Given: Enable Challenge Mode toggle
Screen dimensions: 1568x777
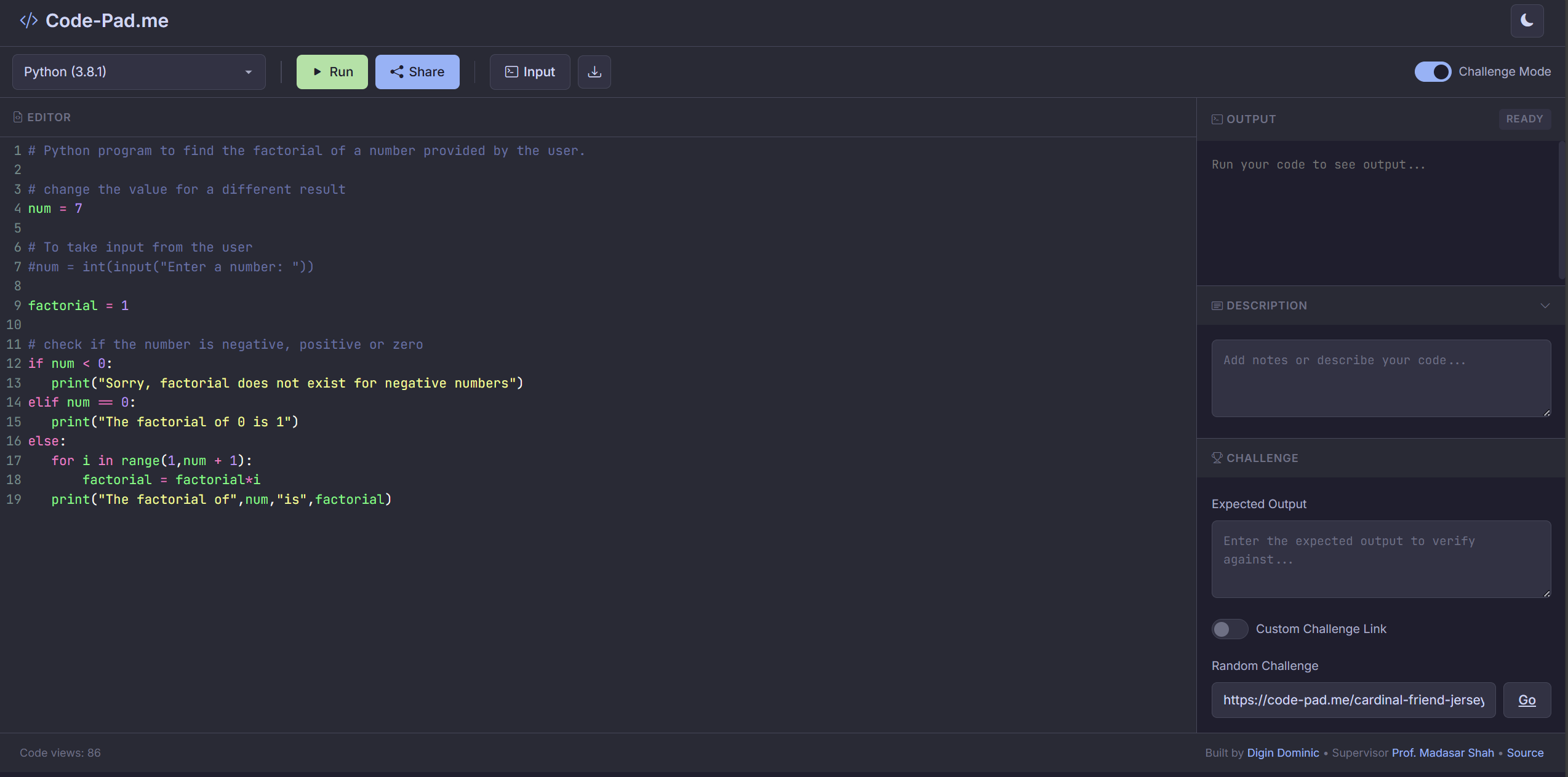Looking at the screenshot, I should pyautogui.click(x=1434, y=71).
